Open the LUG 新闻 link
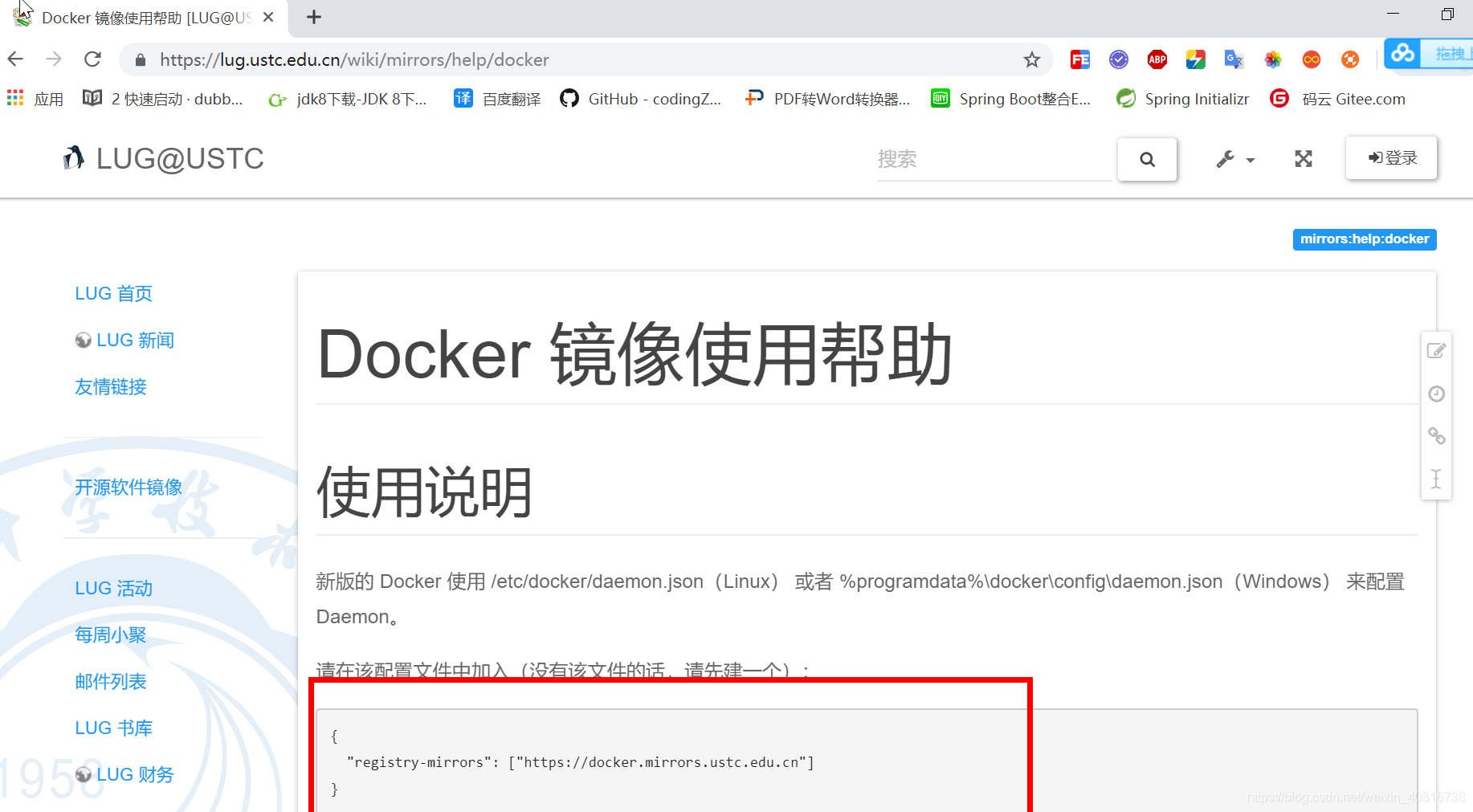Image resolution: width=1473 pixels, height=812 pixels. pos(134,340)
